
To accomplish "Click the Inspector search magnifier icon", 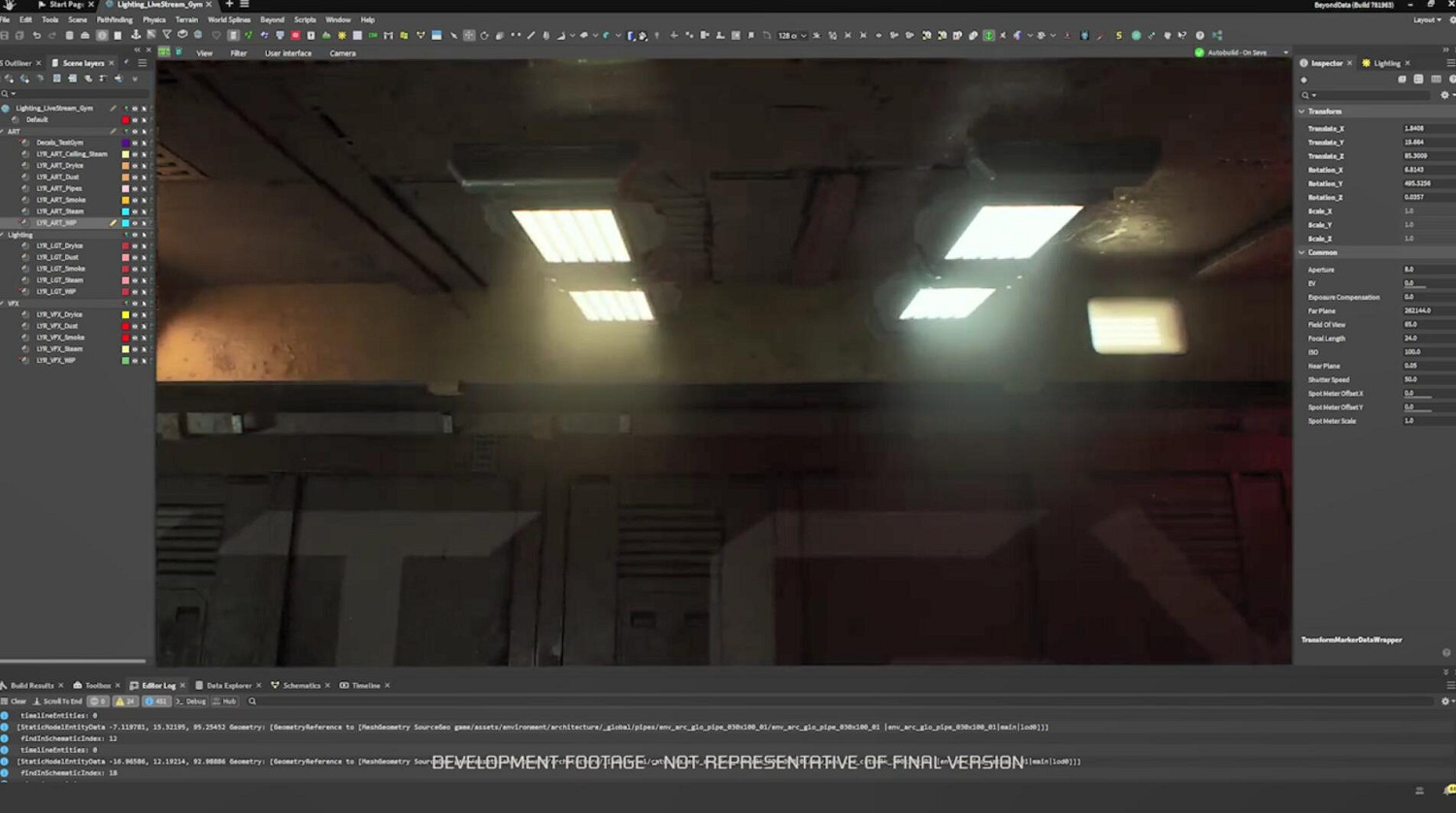I will [1307, 95].
